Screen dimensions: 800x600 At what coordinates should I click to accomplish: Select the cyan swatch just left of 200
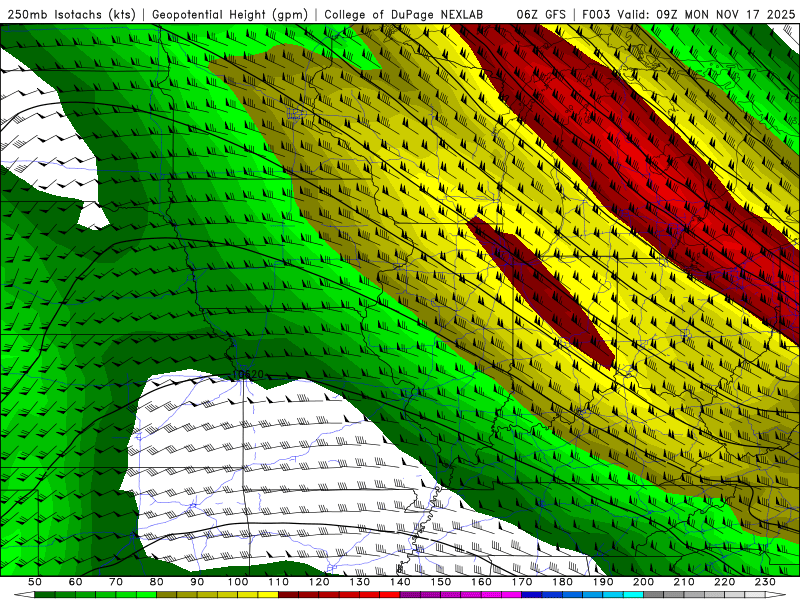[x=633, y=595]
